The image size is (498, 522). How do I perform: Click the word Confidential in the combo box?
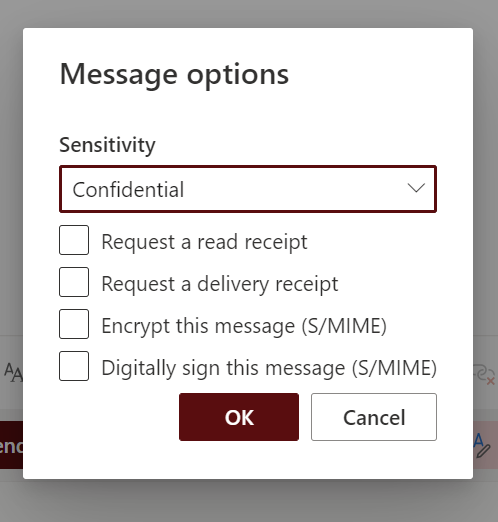pyautogui.click(x=128, y=190)
